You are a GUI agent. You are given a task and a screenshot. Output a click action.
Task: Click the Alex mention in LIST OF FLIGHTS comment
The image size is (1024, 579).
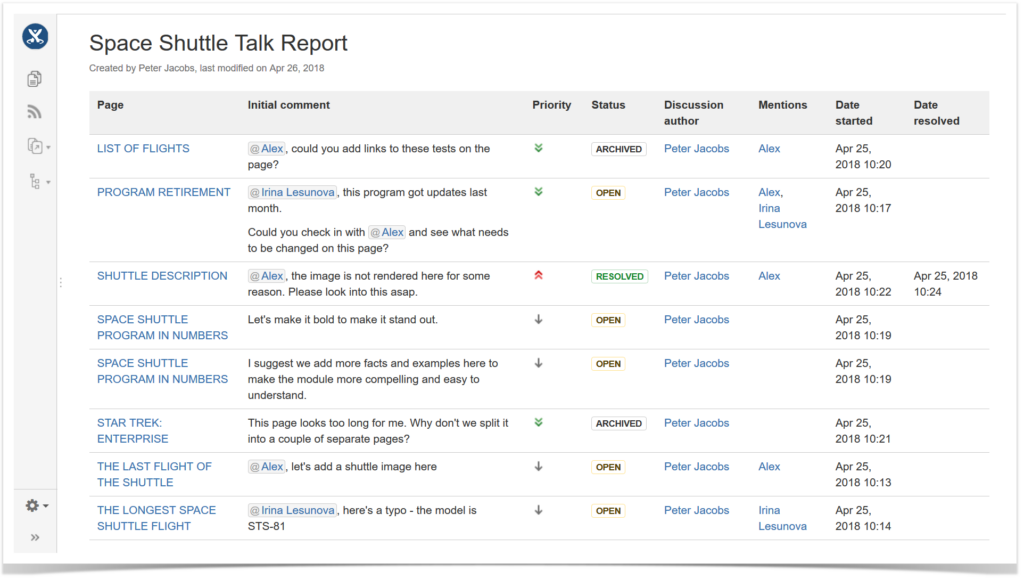tap(266, 148)
